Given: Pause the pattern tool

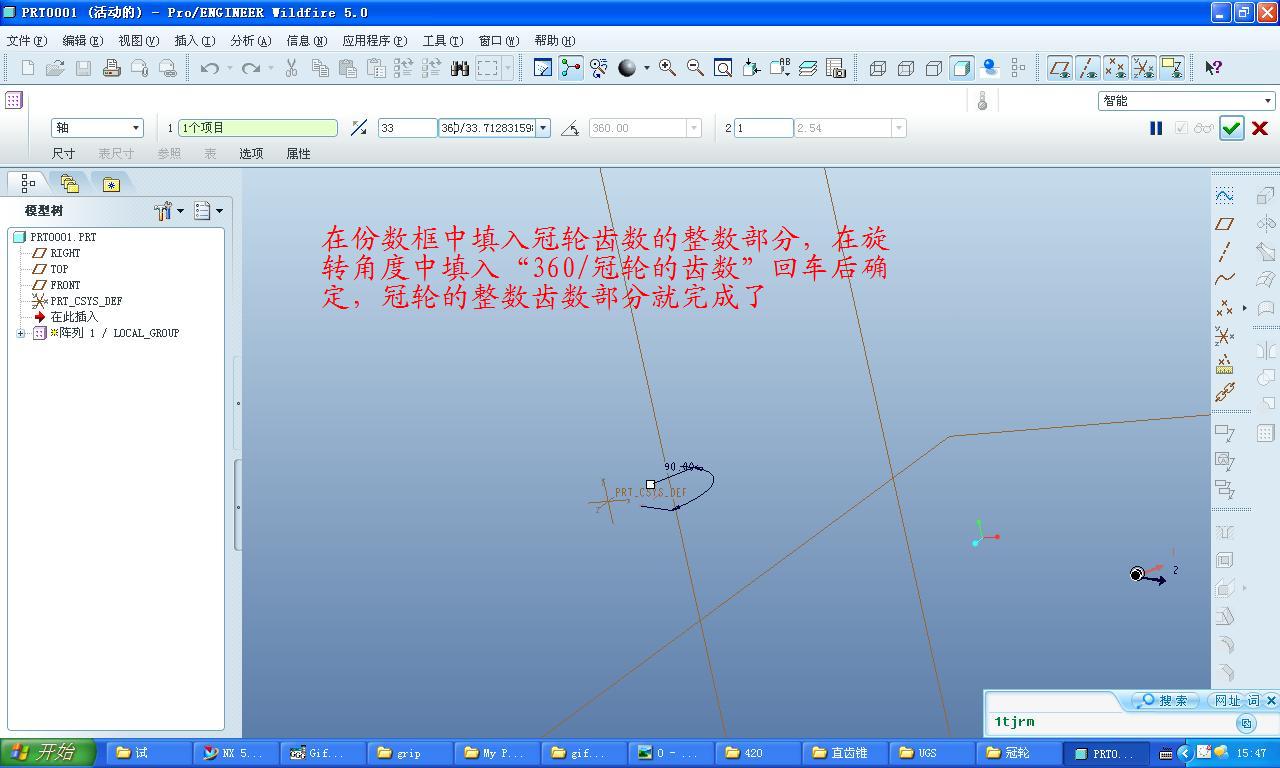Looking at the screenshot, I should click(x=1156, y=128).
